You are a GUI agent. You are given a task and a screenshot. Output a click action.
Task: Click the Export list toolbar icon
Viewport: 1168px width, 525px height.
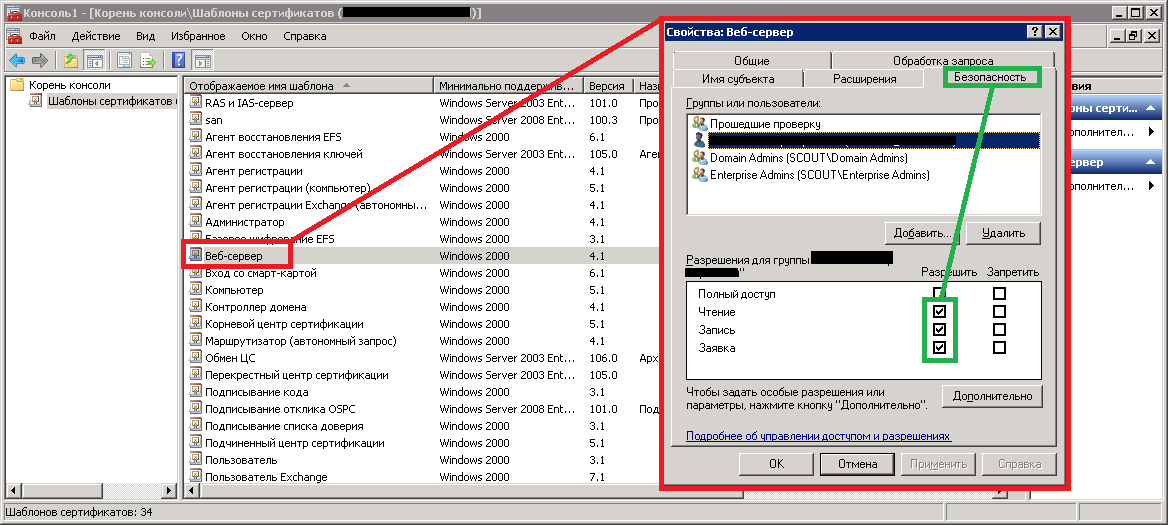pyautogui.click(x=147, y=60)
